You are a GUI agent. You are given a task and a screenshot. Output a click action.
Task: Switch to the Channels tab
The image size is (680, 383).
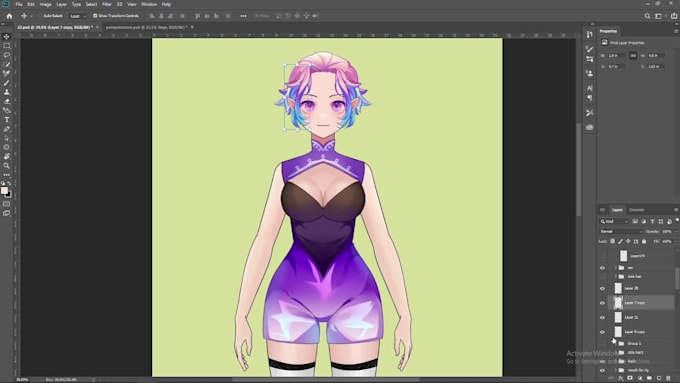pos(637,210)
